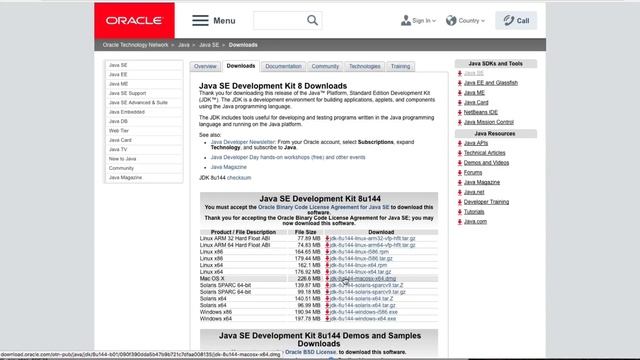Viewport: 640px width, 360px height.
Task: Click the red arrow icon beside Forums
Action: click(x=460, y=173)
